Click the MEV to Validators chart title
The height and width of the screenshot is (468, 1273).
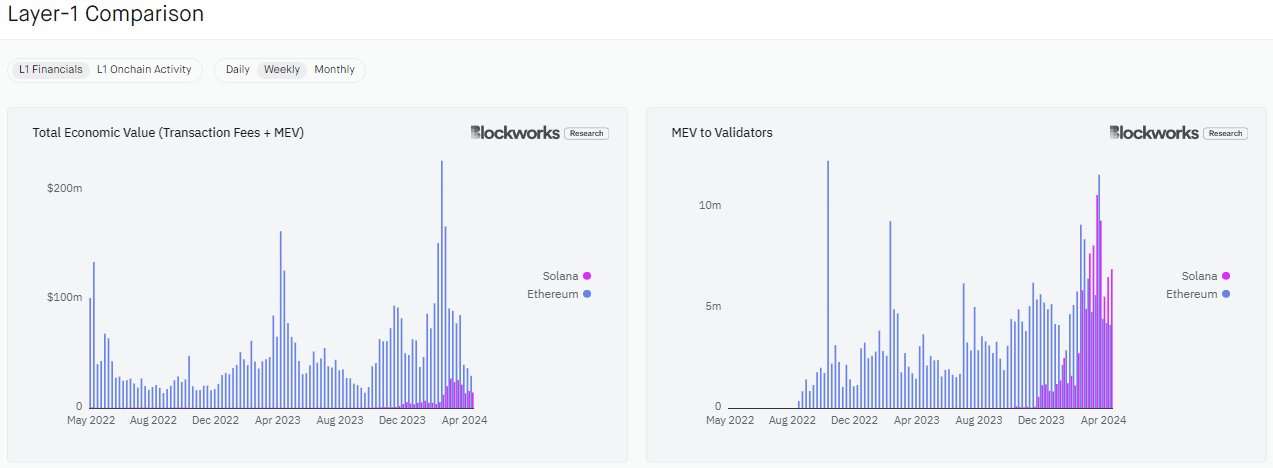point(722,133)
